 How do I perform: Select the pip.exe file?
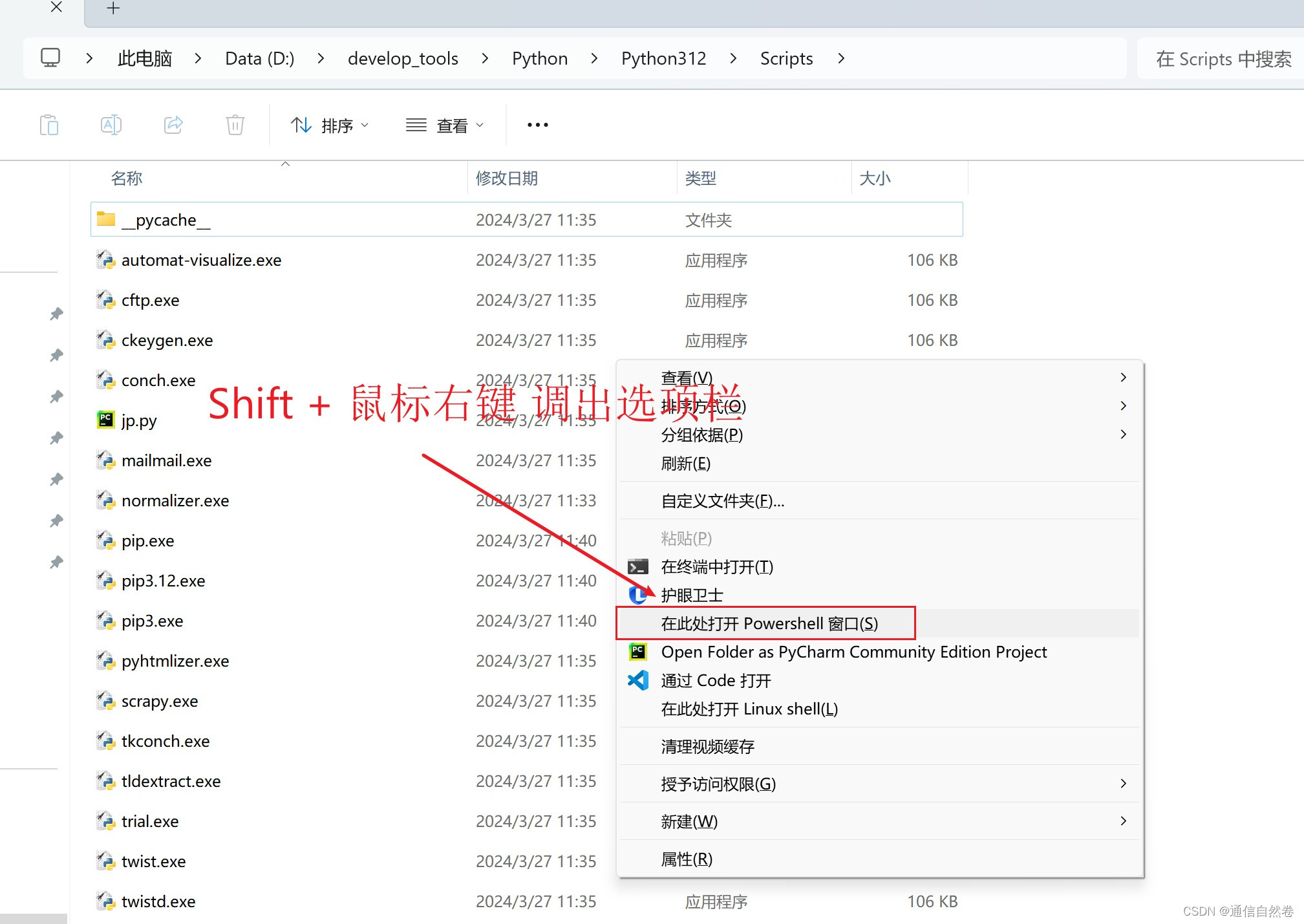tap(148, 541)
